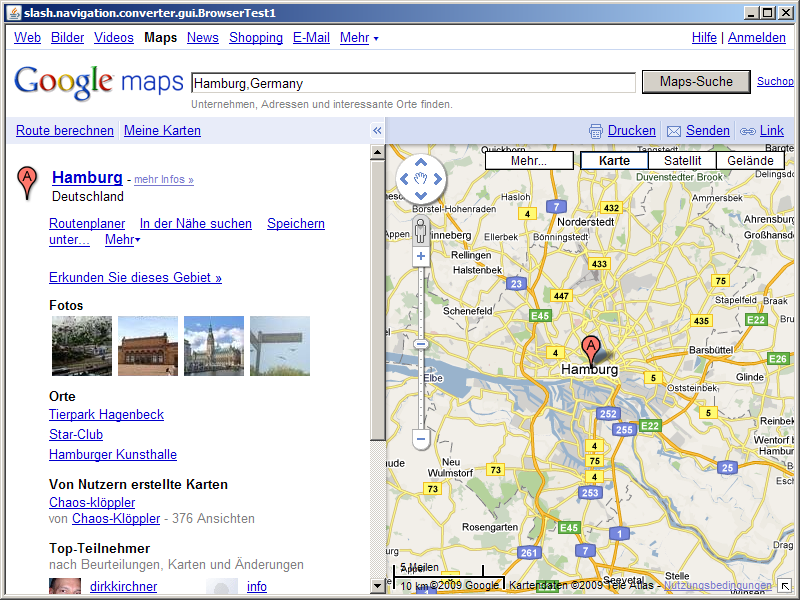The height and width of the screenshot is (600, 800).
Task: Open dirkkirchner contributor profile
Action: pos(123,586)
